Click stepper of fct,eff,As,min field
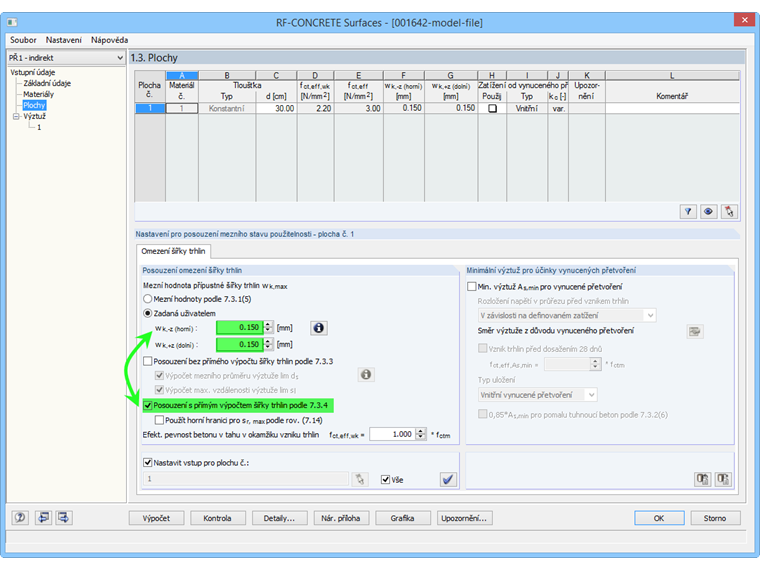Image resolution: width=760 pixels, height=570 pixels. click(596, 364)
